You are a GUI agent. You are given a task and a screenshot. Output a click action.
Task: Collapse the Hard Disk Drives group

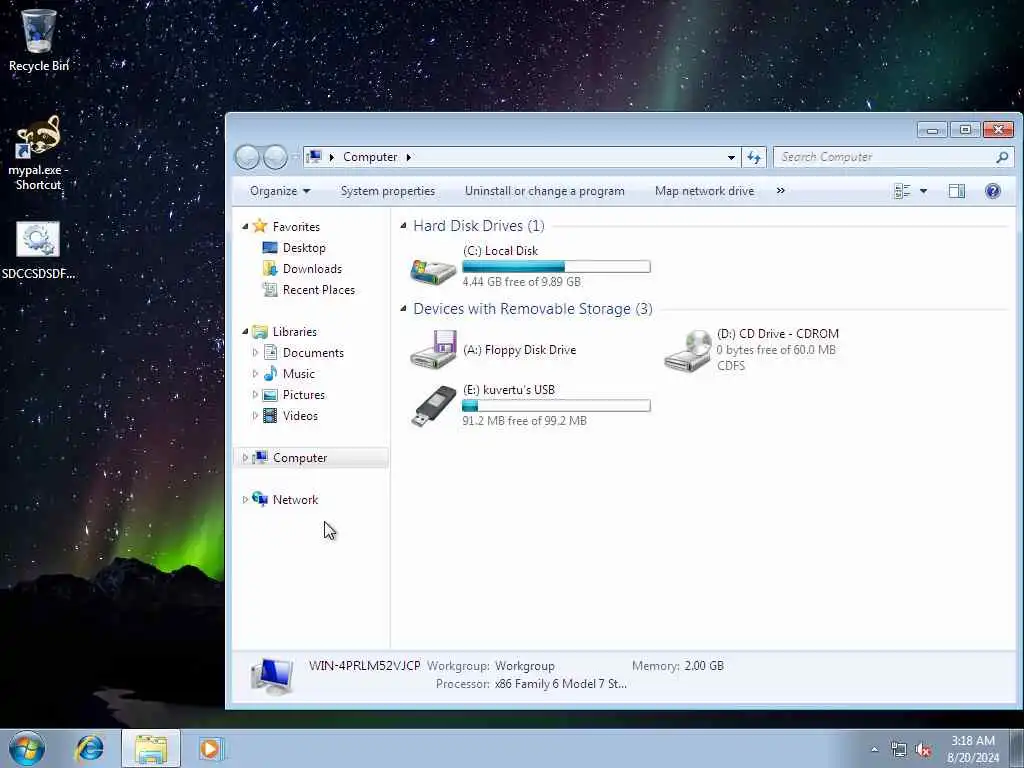(404, 225)
